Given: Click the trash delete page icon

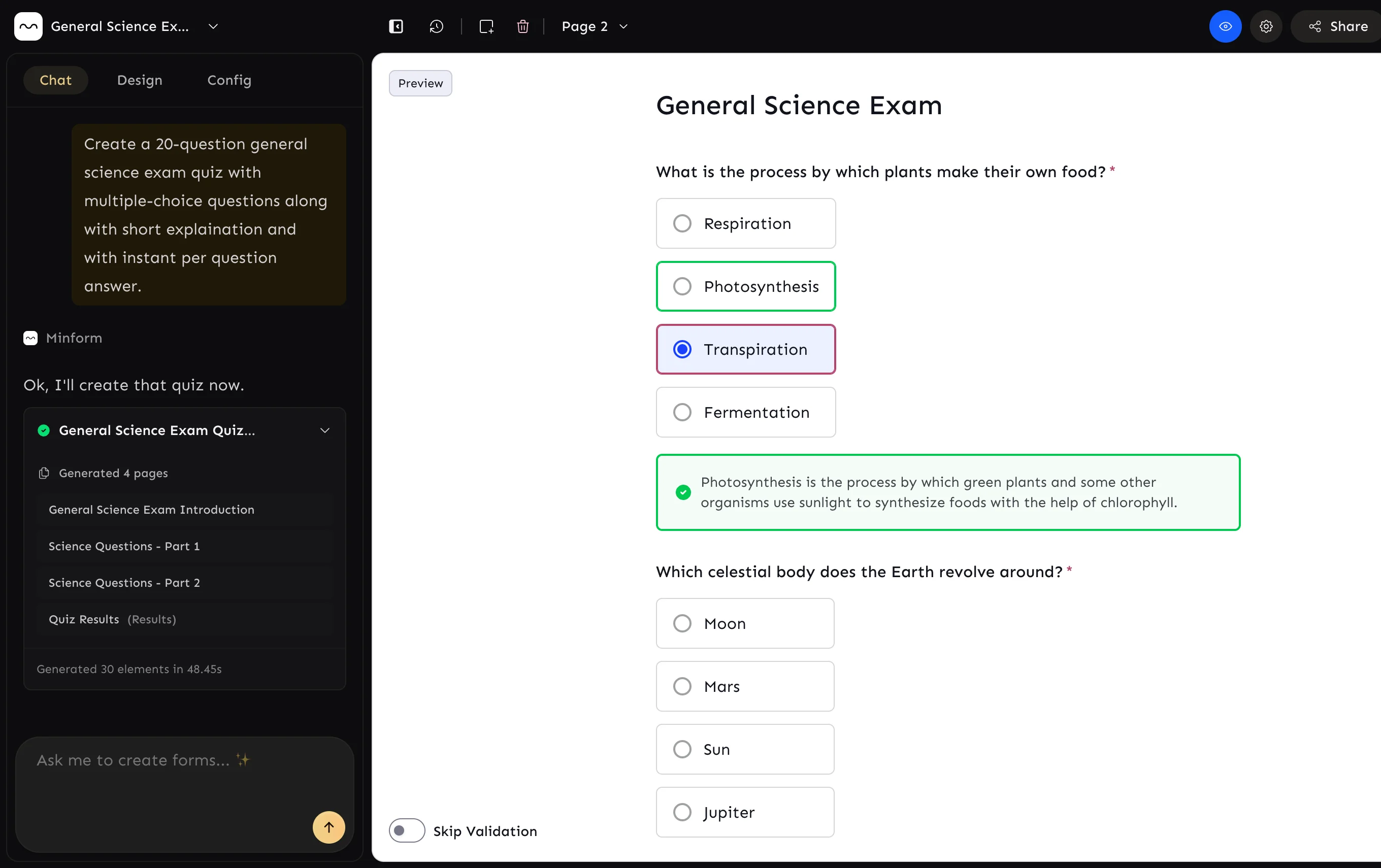Looking at the screenshot, I should 522,26.
